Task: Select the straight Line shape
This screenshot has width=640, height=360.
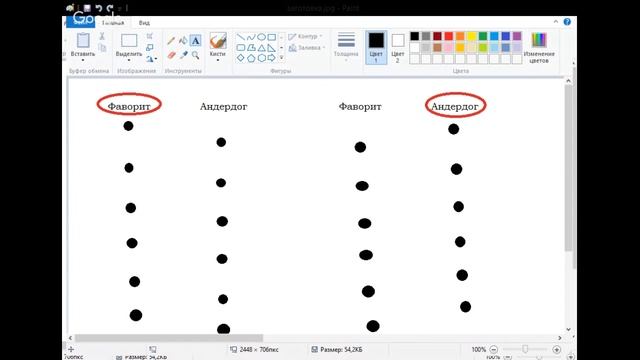Action: point(241,37)
